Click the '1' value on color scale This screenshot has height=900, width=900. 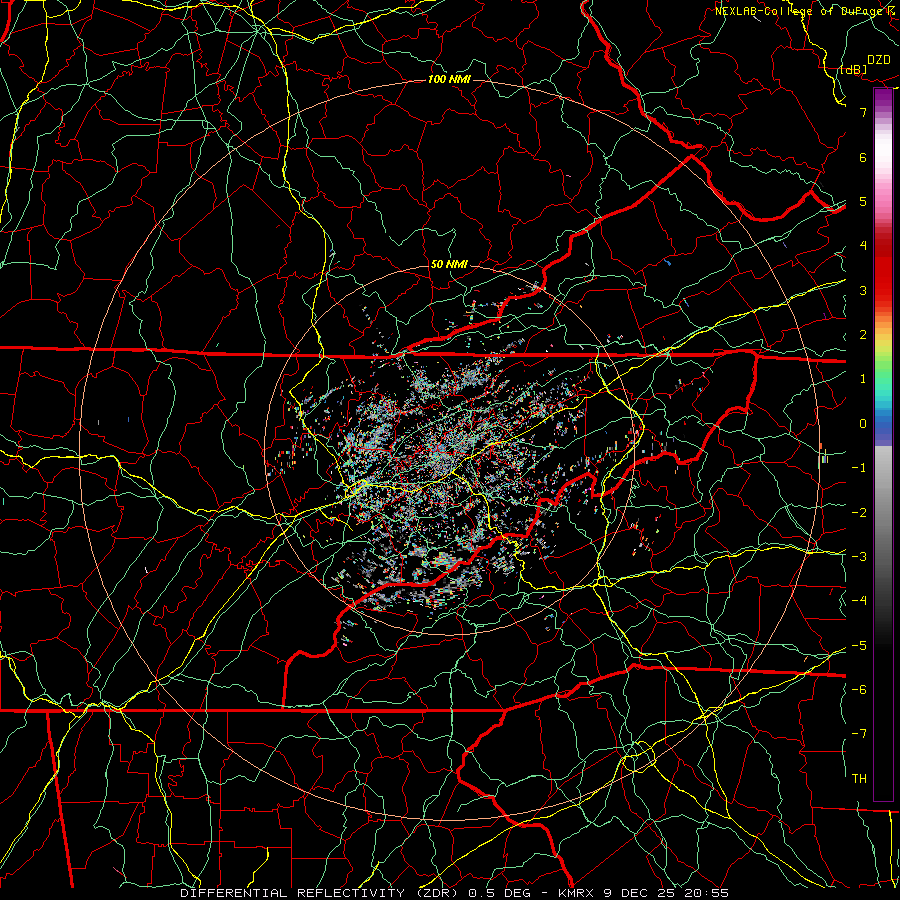[x=863, y=379]
